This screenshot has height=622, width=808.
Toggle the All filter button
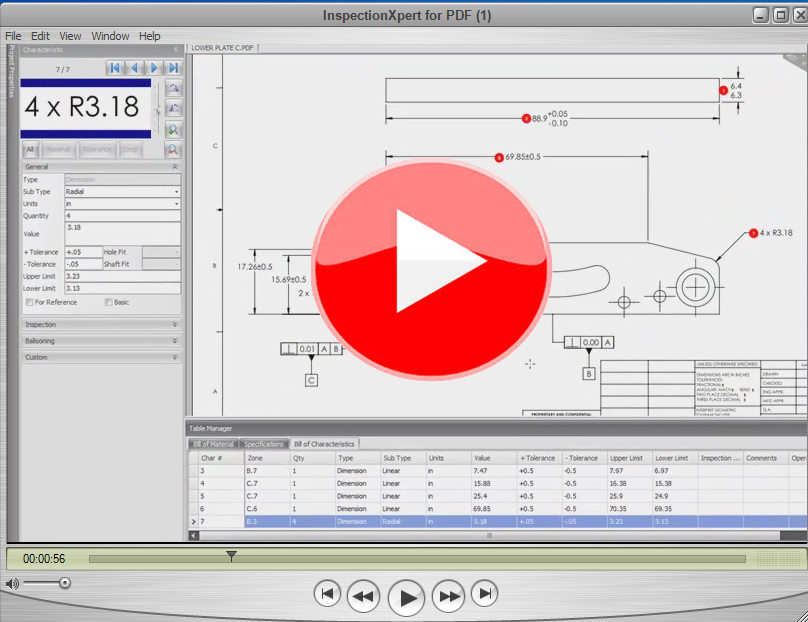click(30, 149)
